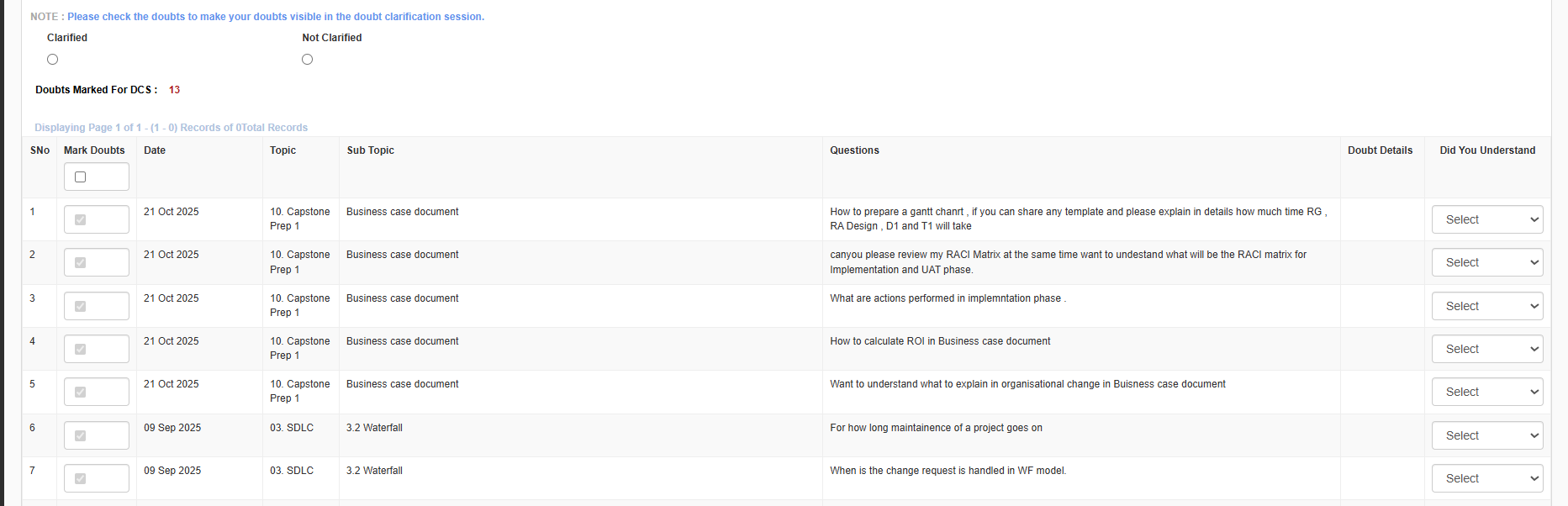Click the Doubts Marked For DCS count 13
The height and width of the screenshot is (506, 1568).
[174, 90]
